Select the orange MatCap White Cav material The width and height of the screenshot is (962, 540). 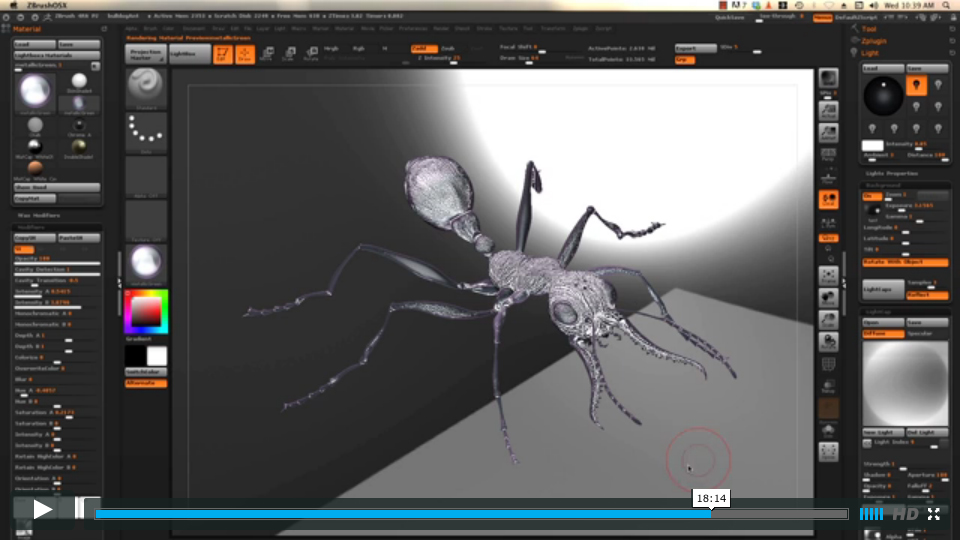click(35, 168)
